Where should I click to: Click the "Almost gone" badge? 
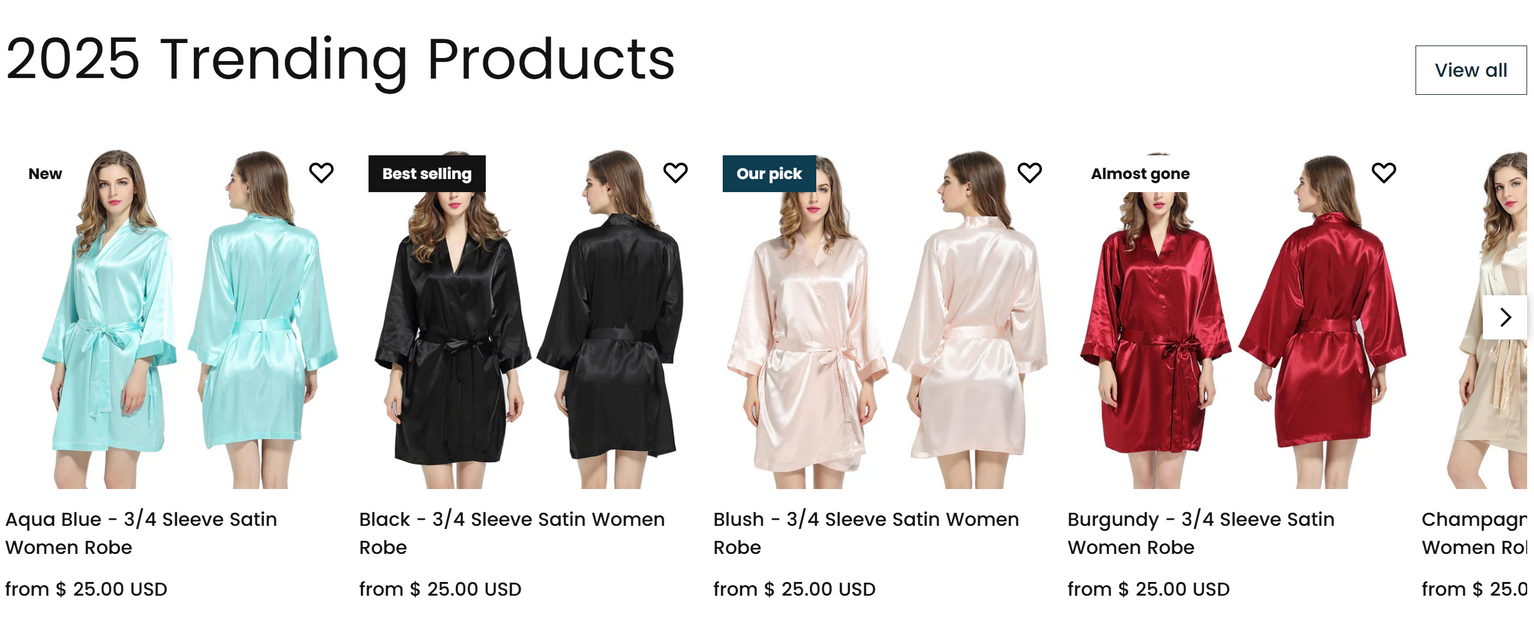click(1140, 173)
